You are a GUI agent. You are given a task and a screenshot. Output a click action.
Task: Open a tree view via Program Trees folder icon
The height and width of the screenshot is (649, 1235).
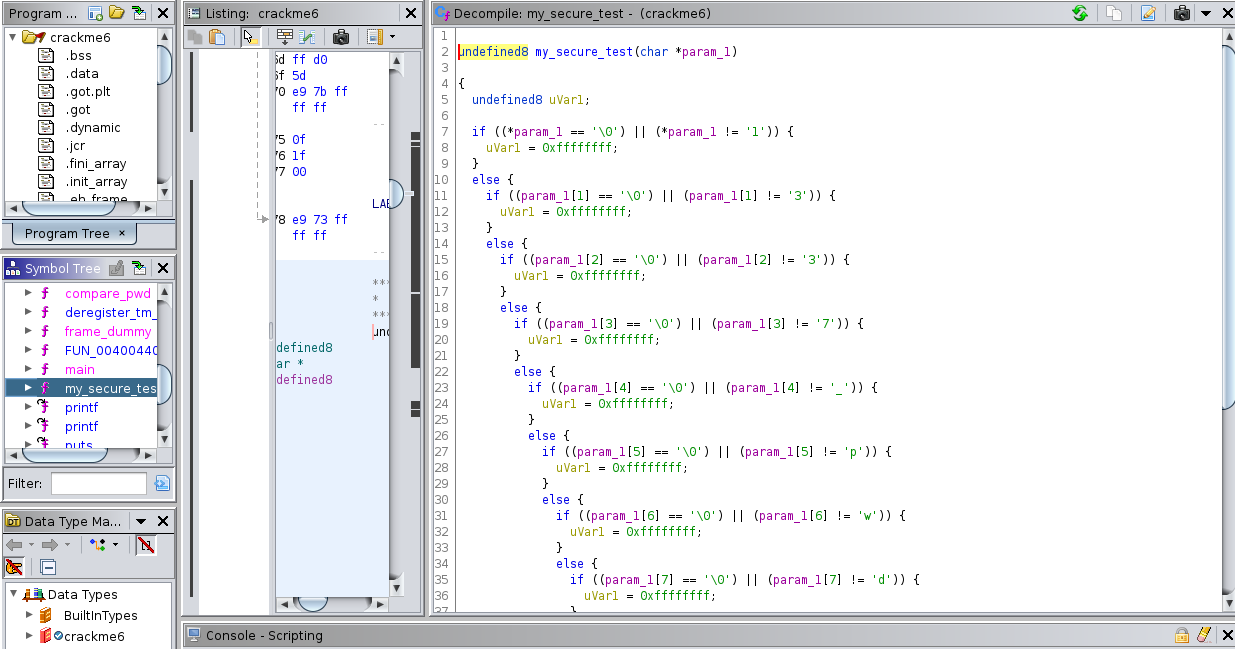pyautogui.click(x=117, y=13)
